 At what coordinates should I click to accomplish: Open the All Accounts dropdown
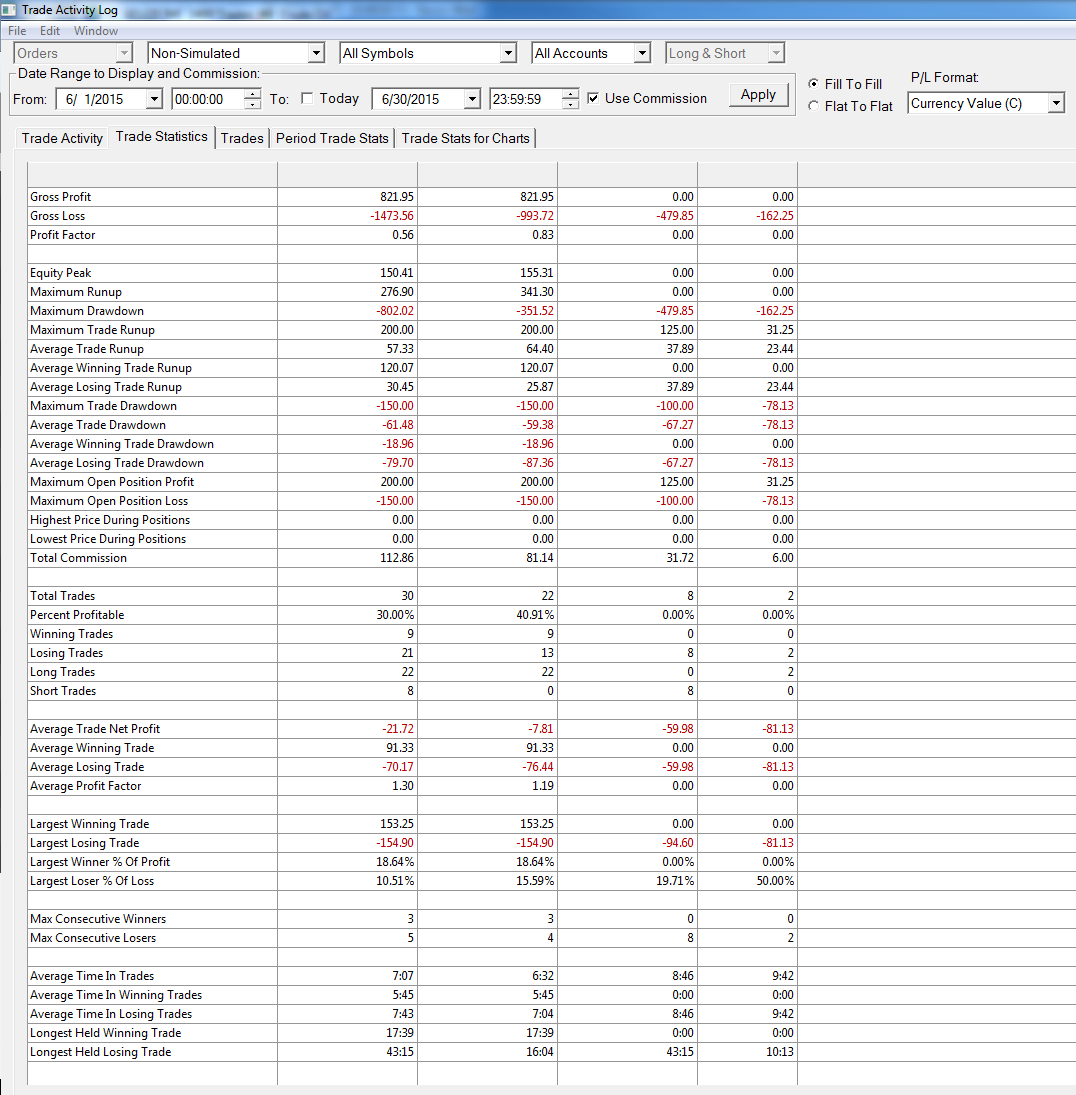(642, 53)
